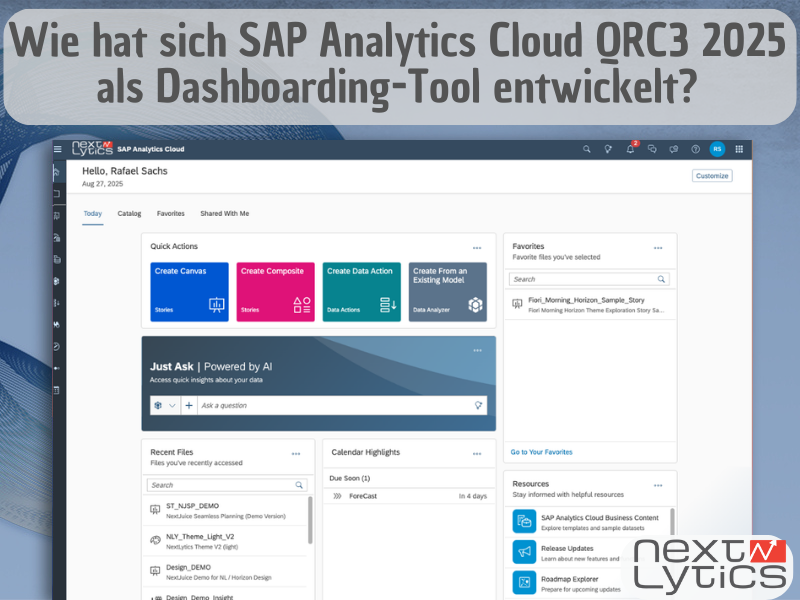
Task: Click the nextLytics logo in the app header
Action: click(92, 148)
